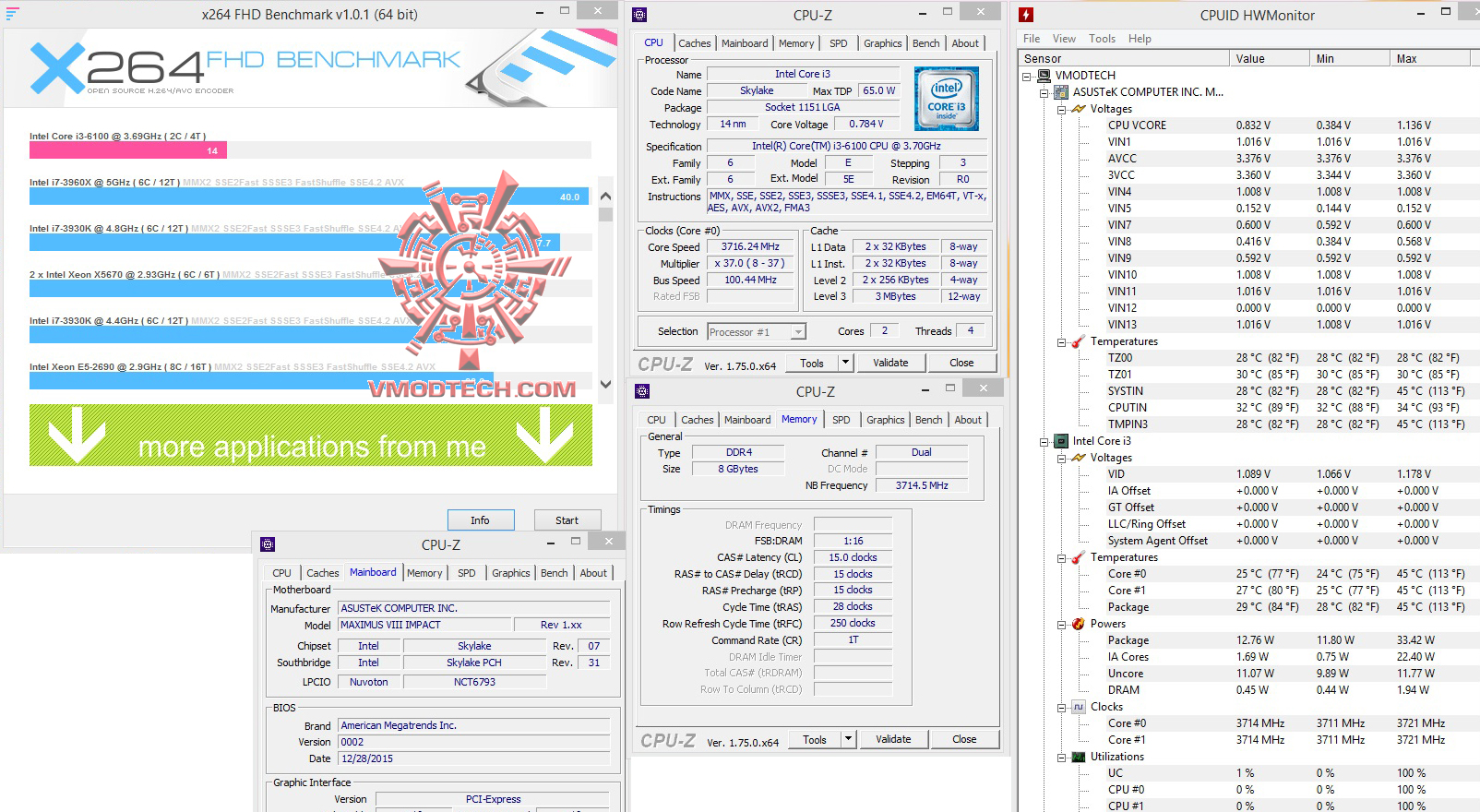Viewport: 1480px width, 812px height.
Task: Click the Info button in x264 Benchmark
Action: (480, 520)
